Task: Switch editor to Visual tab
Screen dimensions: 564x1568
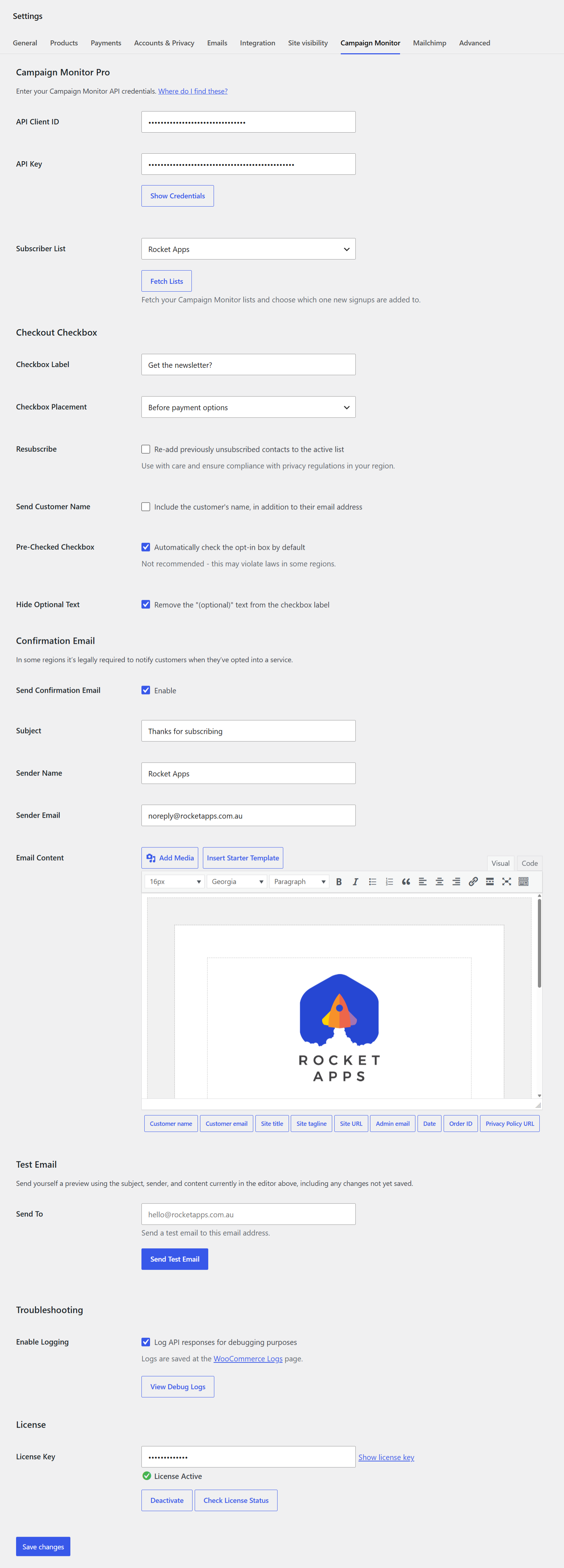Action: (501, 863)
